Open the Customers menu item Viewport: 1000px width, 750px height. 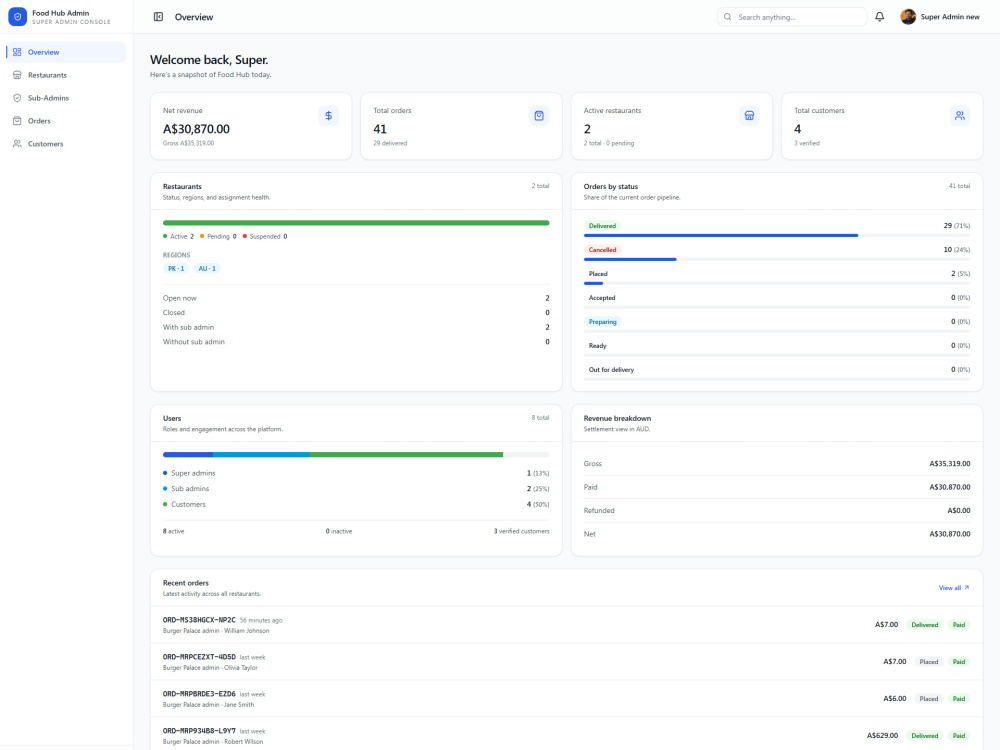66,144
